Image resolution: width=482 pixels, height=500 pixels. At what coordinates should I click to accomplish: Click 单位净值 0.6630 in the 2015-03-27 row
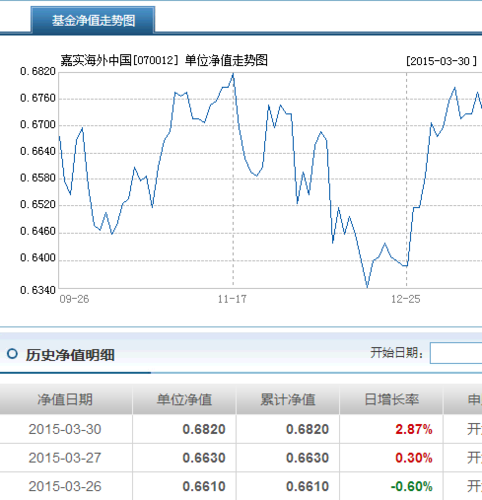[x=204, y=458]
